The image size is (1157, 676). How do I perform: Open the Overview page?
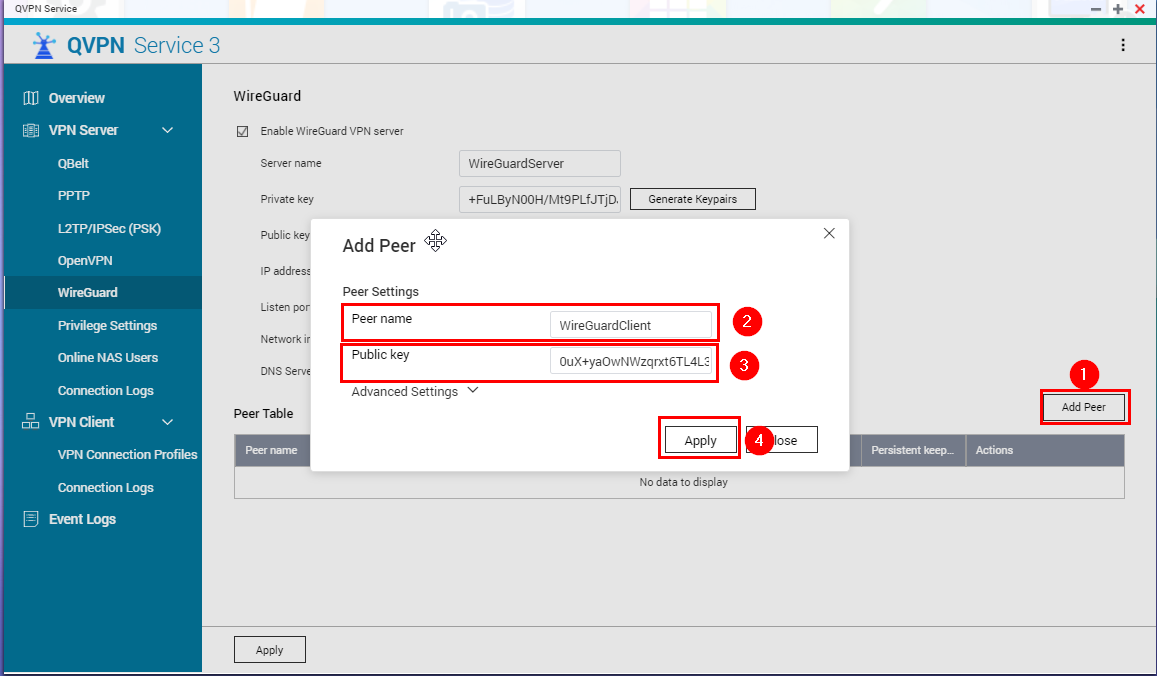(x=77, y=98)
